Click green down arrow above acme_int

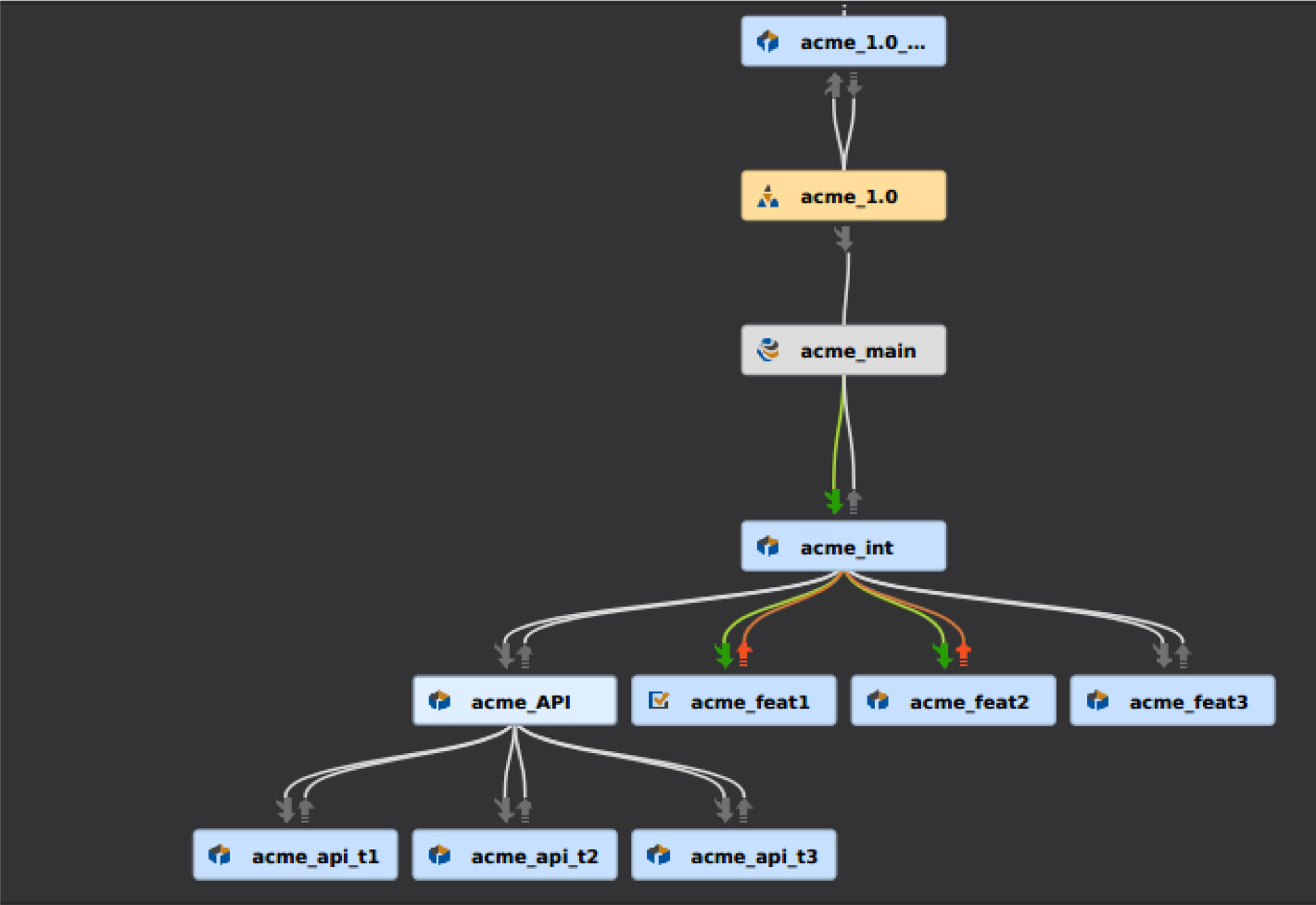click(x=834, y=501)
